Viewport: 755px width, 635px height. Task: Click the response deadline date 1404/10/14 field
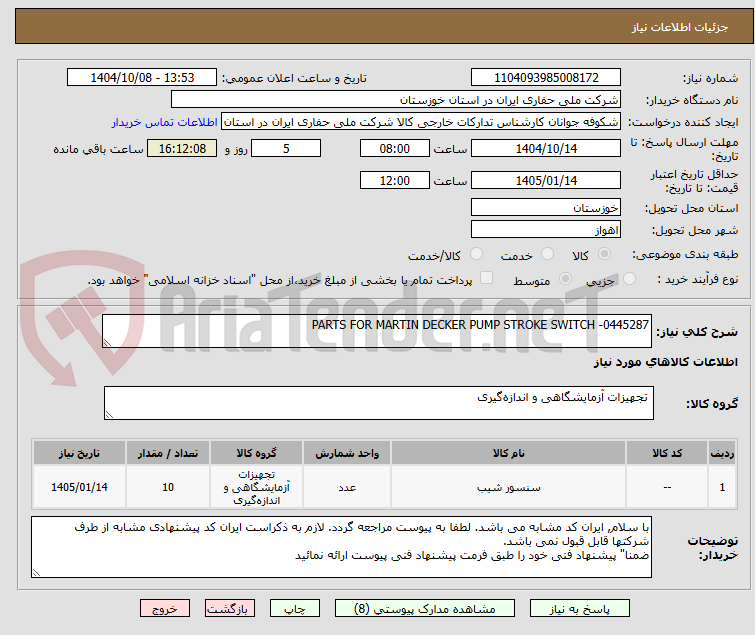pyautogui.click(x=546, y=148)
